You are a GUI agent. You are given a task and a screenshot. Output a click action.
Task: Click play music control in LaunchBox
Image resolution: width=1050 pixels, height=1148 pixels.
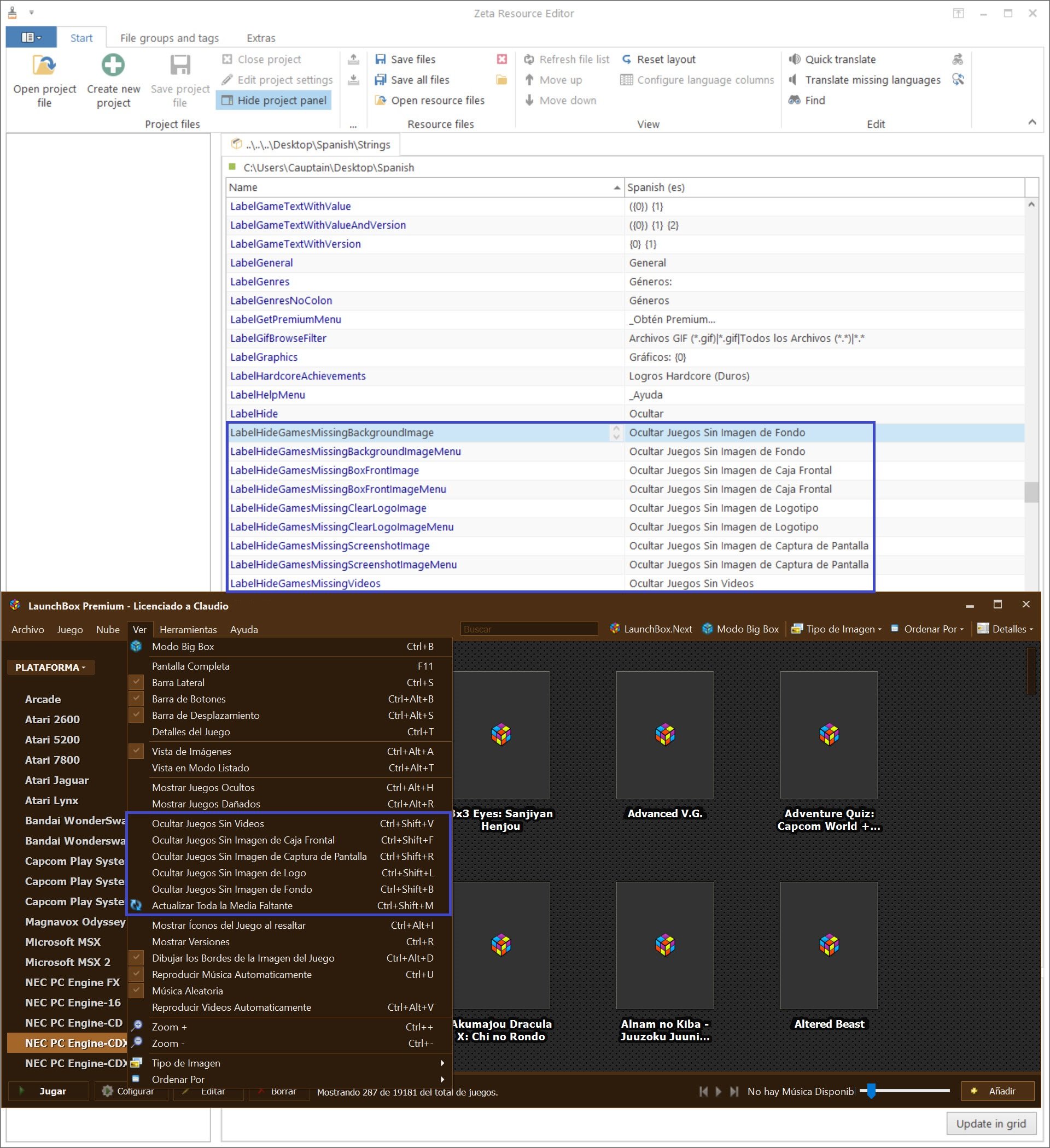point(719,1091)
